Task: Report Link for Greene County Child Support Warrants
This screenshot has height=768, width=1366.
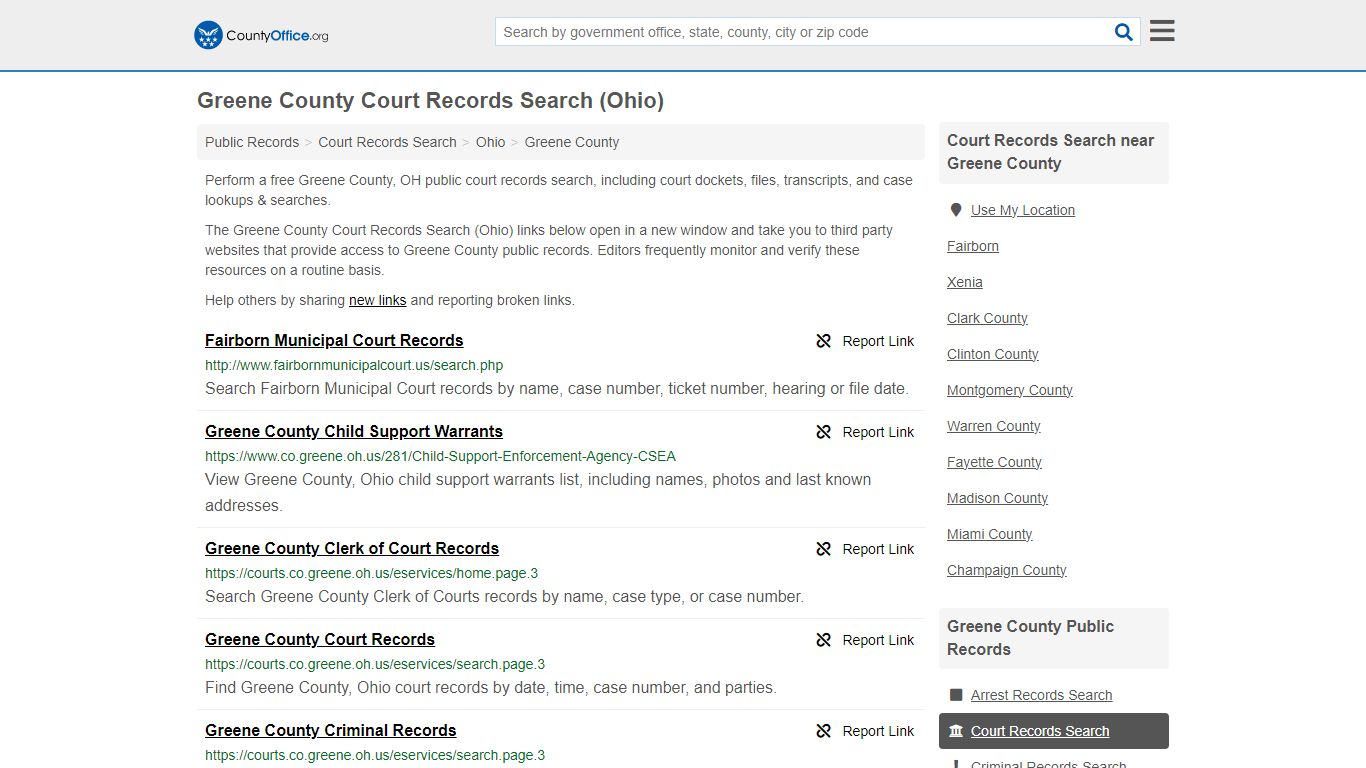Action: coord(878,432)
